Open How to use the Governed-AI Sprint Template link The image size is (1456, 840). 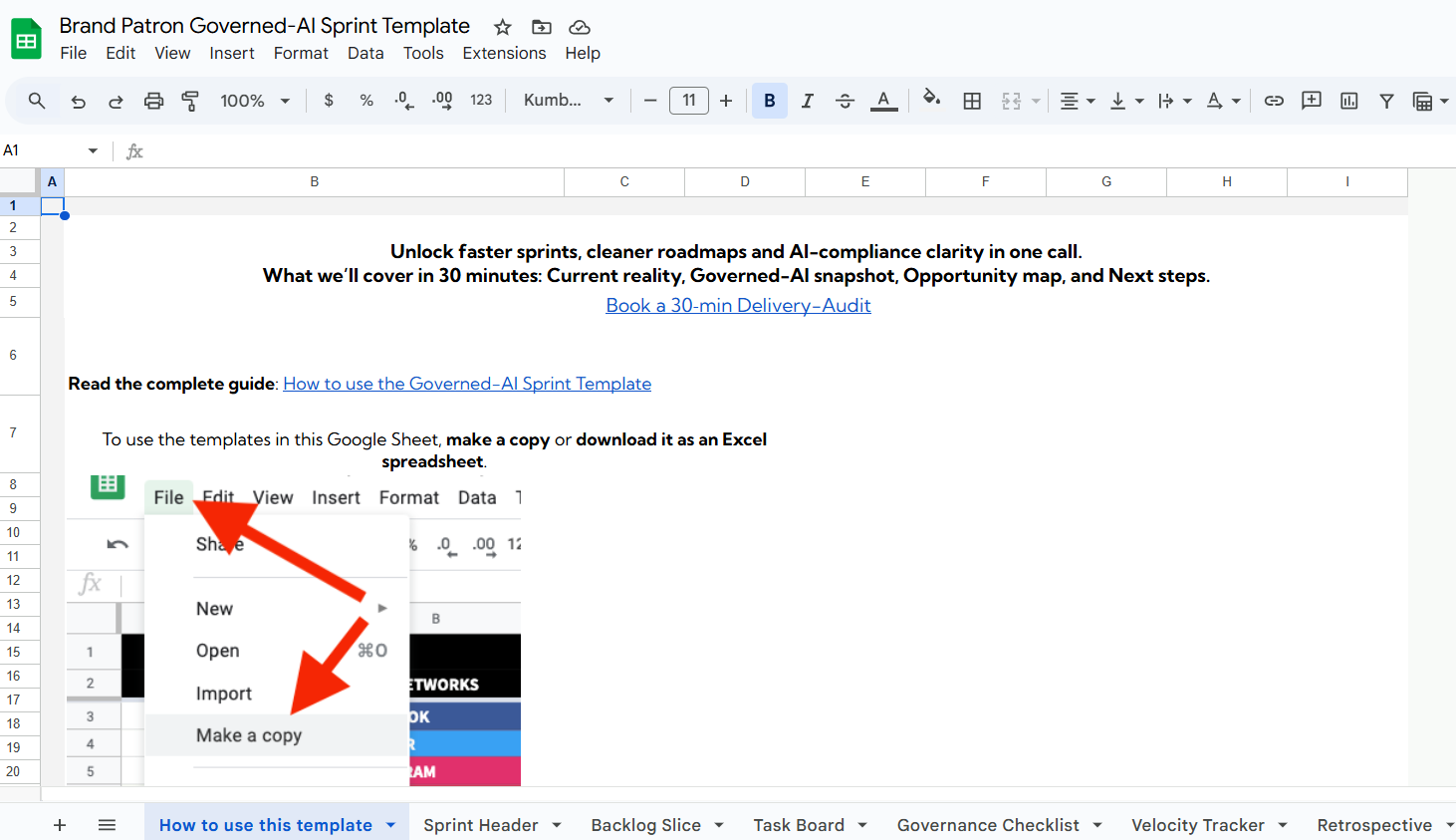point(467,384)
